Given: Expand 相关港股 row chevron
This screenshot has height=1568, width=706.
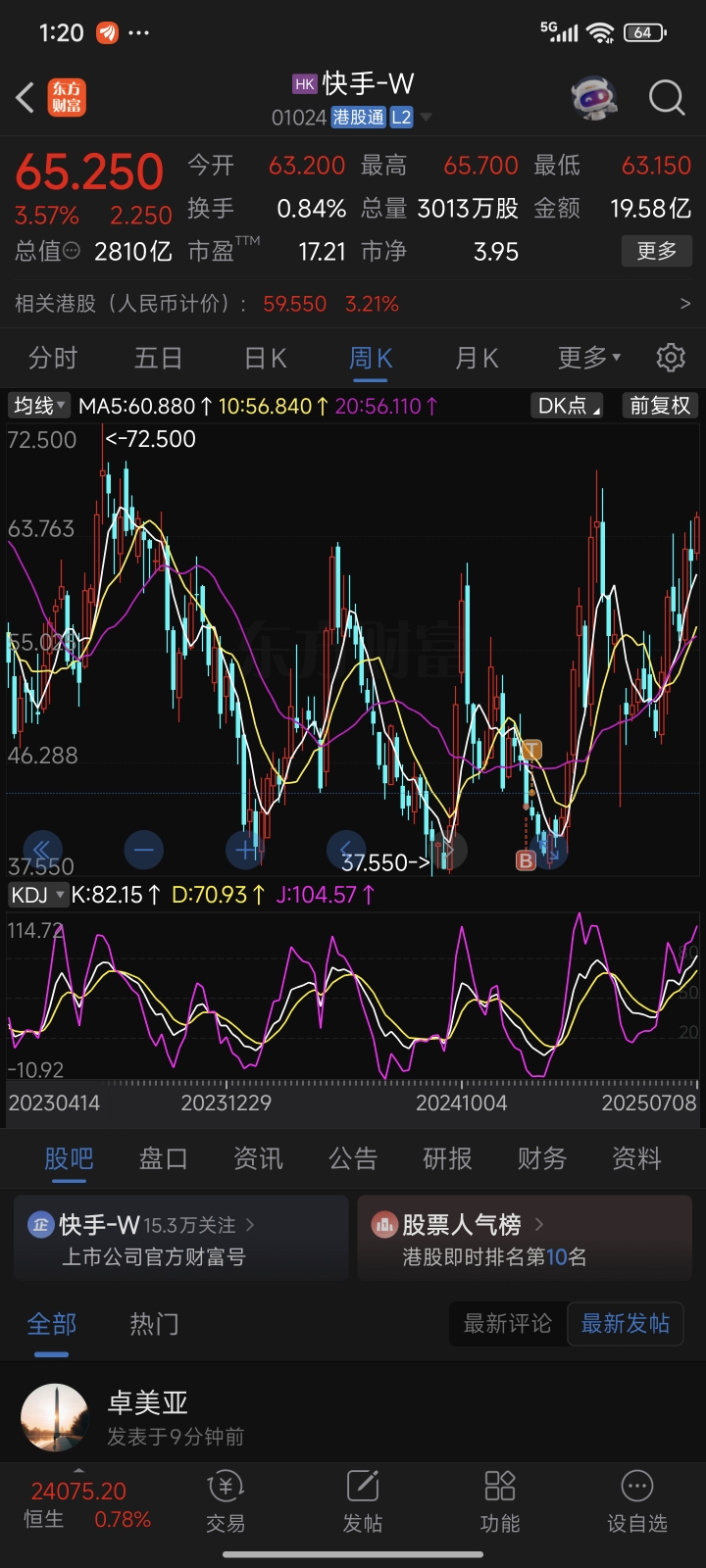Looking at the screenshot, I should point(684,304).
